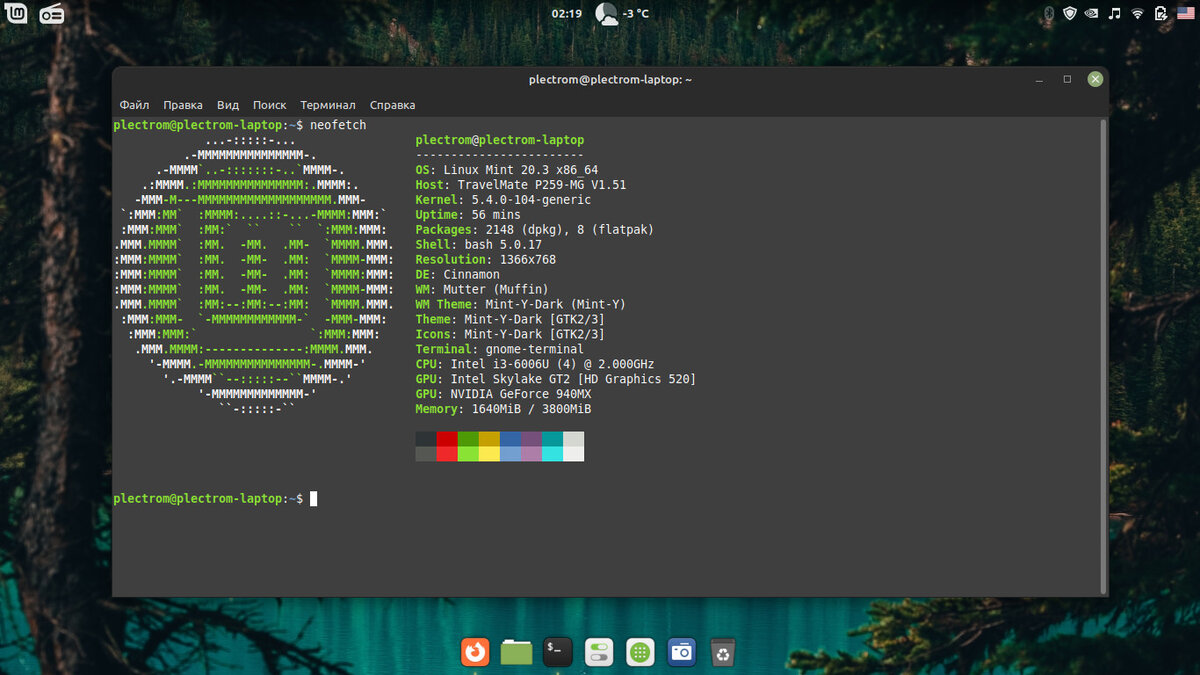Launch Firefox from the dock
This screenshot has width=1200, height=675.
pos(475,652)
